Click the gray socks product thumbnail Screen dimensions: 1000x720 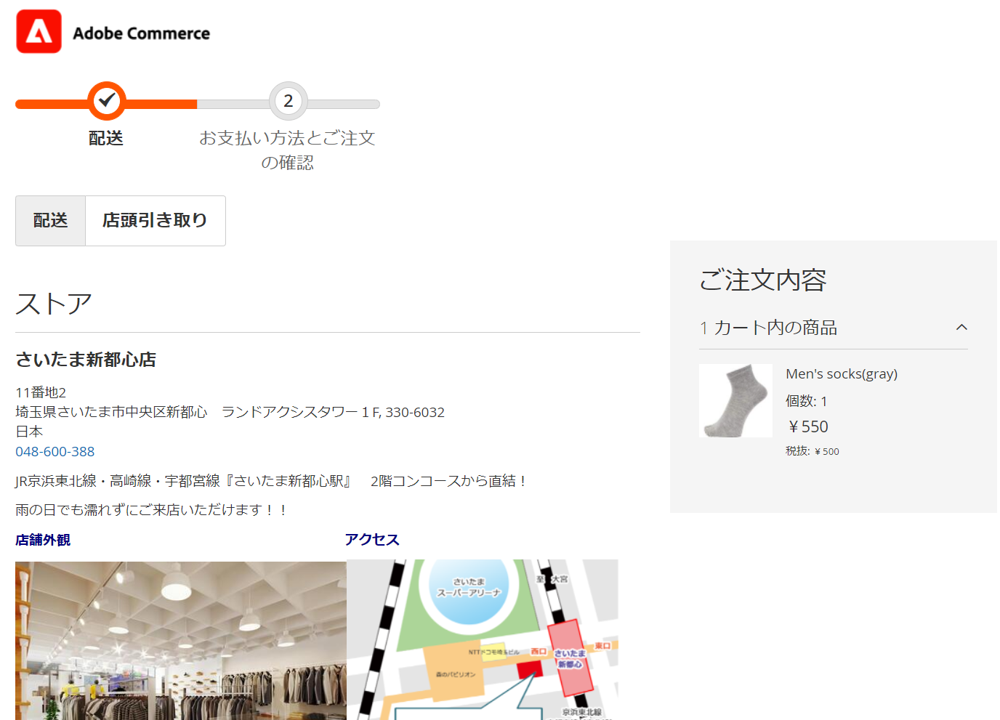tap(735, 401)
